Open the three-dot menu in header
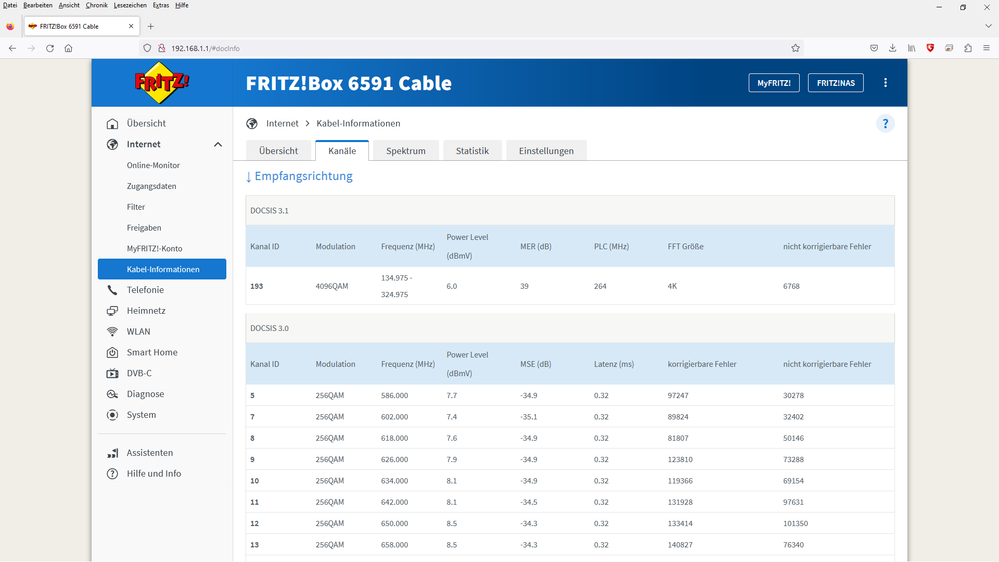The width and height of the screenshot is (999, 562). (885, 83)
